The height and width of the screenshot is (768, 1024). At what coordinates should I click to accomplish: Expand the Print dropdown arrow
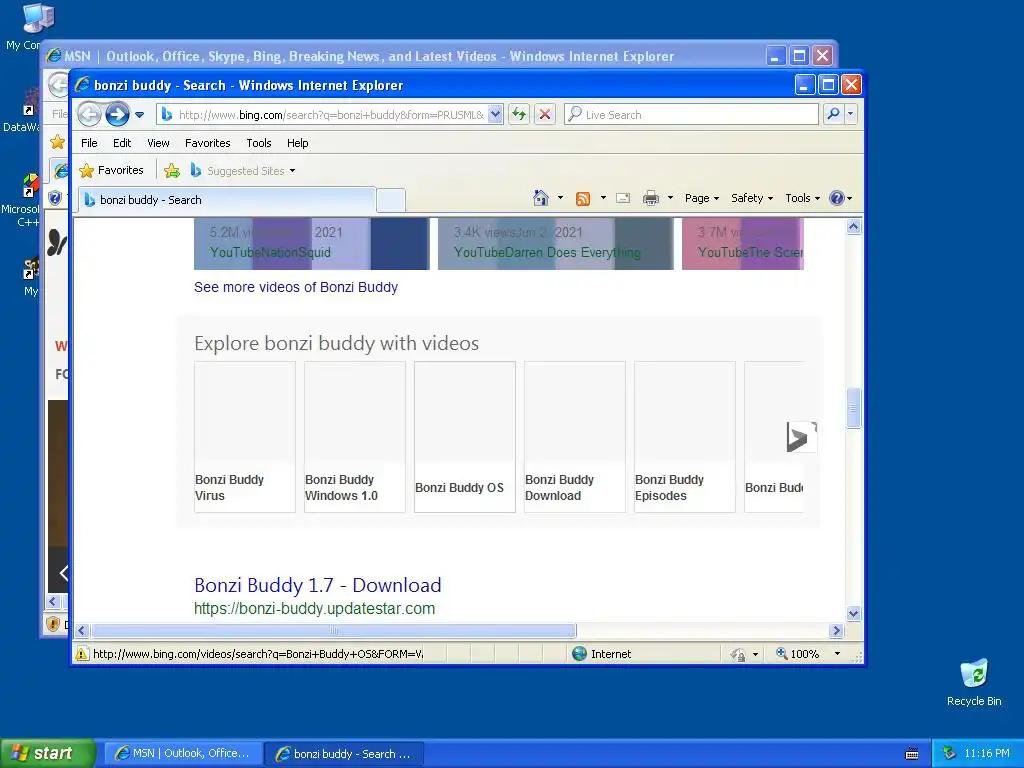point(670,198)
